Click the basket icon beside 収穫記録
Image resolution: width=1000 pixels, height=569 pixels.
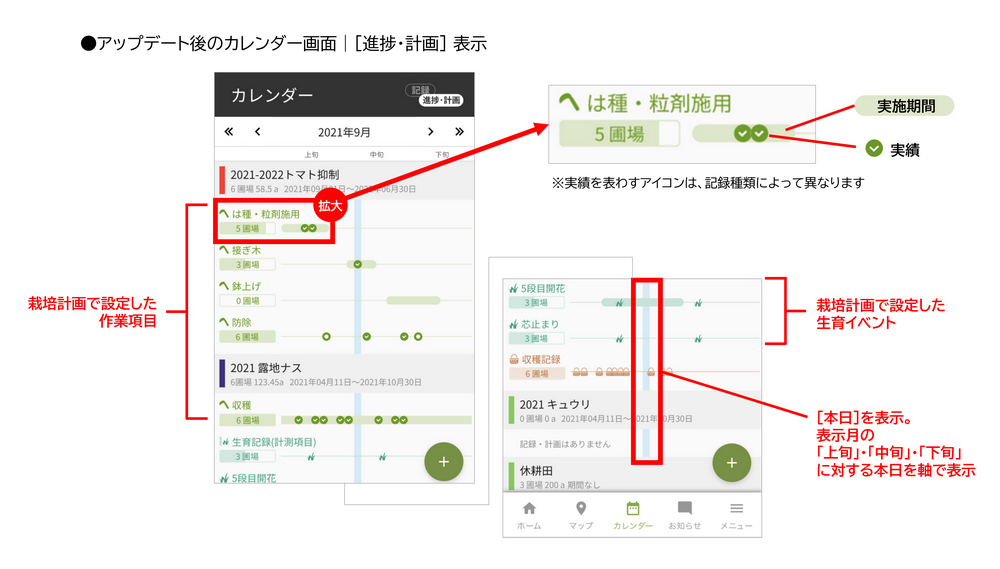[x=514, y=359]
